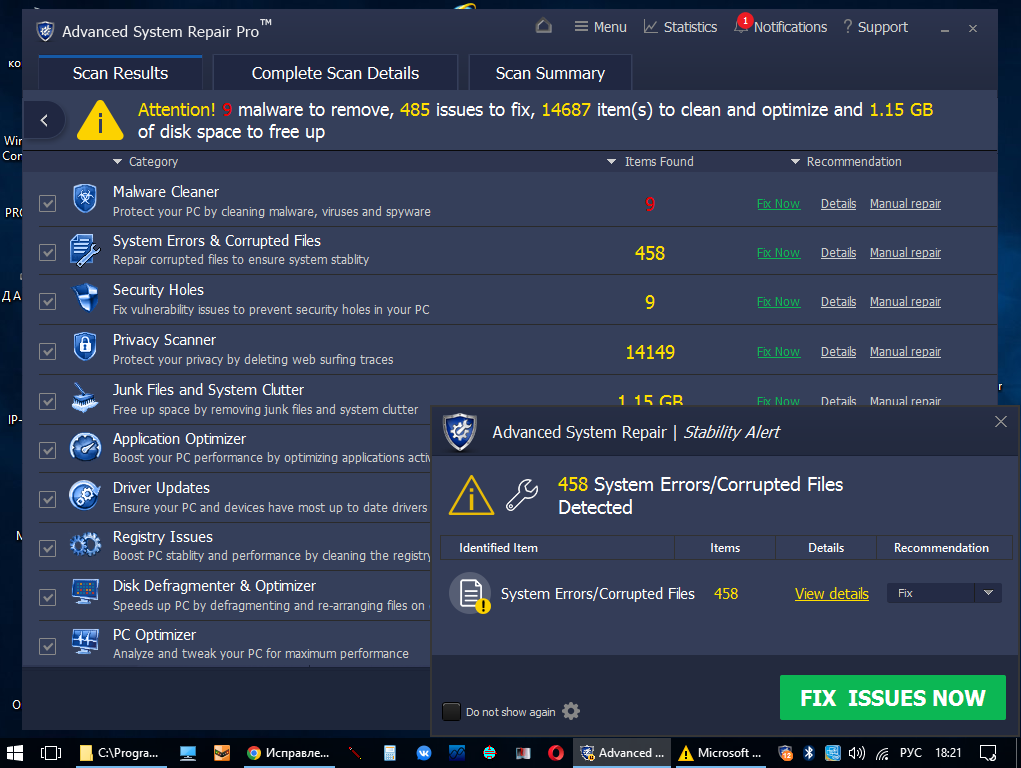Toggle System Errors & Corrupted Files checkbox
The height and width of the screenshot is (768, 1021).
point(48,252)
